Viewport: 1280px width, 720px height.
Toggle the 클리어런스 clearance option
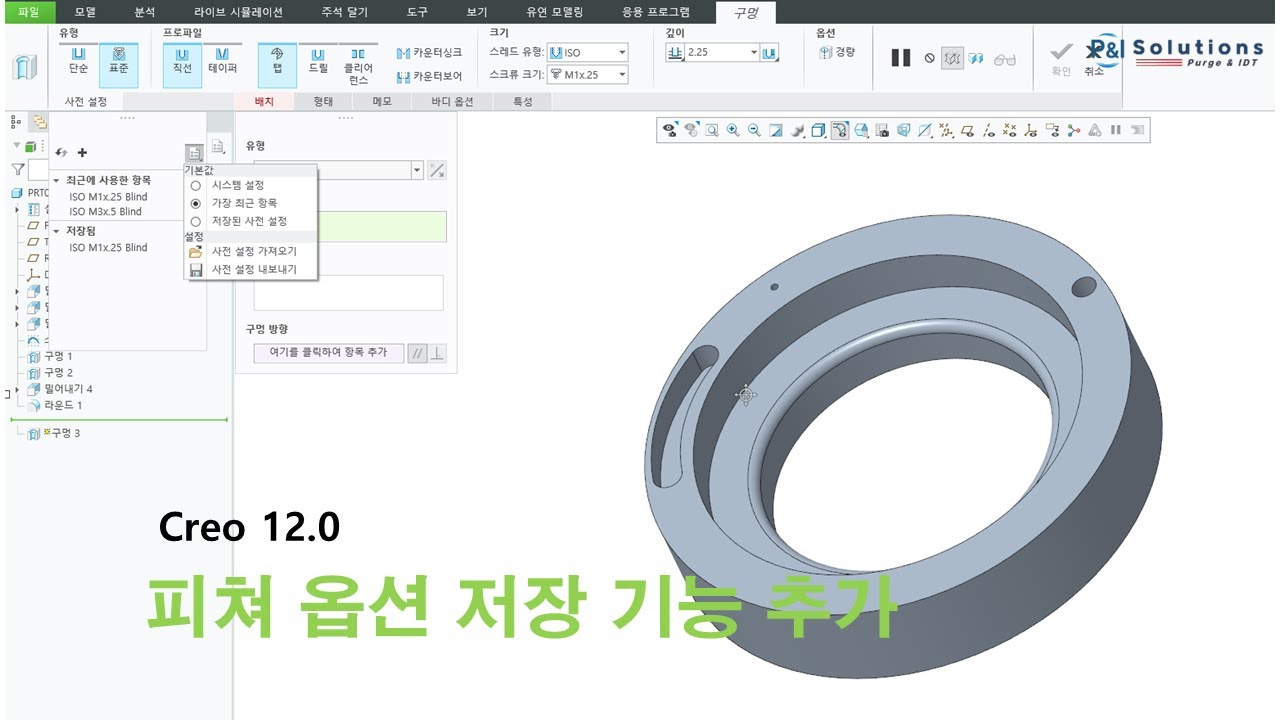click(358, 65)
